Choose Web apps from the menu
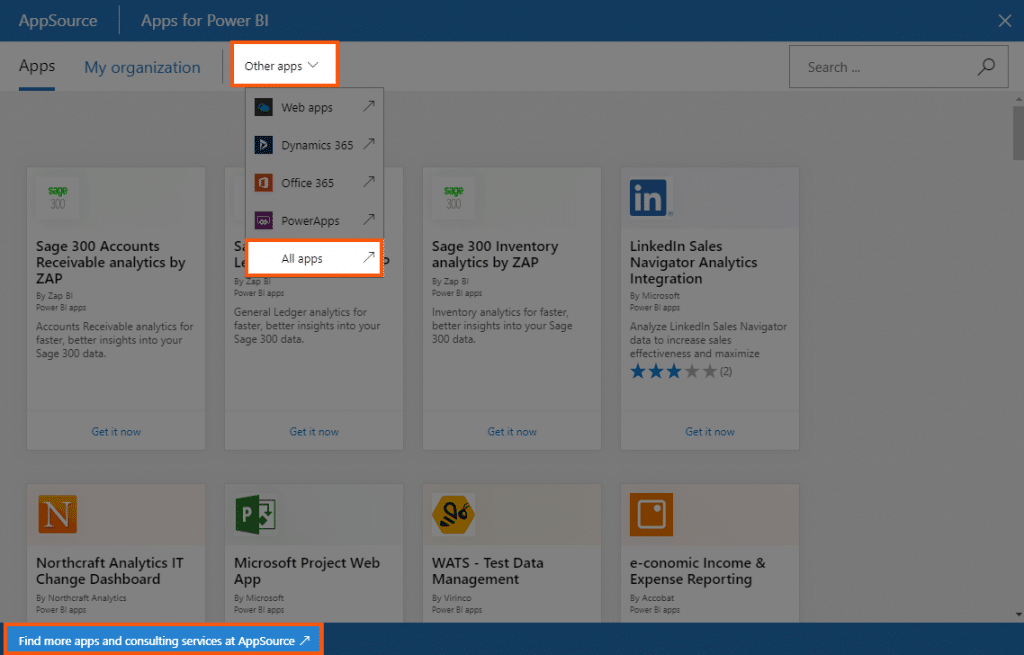Screen dimensions: 1024x655 (314, 107)
